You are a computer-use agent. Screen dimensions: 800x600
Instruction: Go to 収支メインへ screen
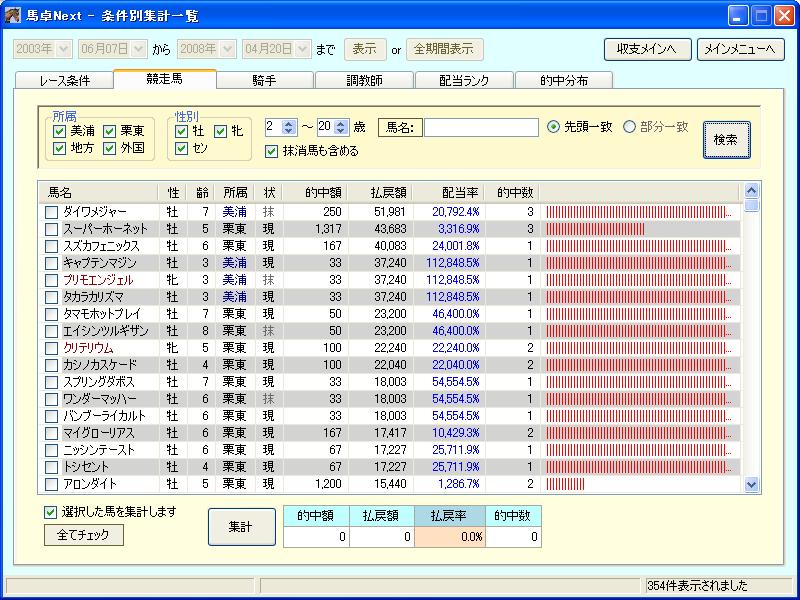[647, 49]
